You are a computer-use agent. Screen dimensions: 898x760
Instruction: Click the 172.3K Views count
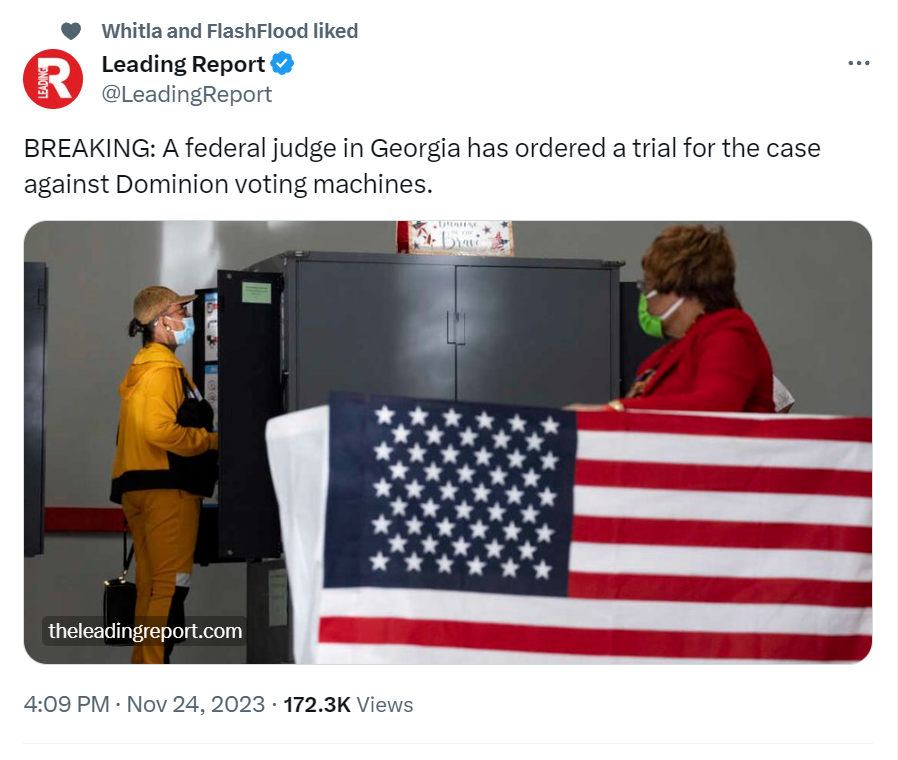pos(348,704)
